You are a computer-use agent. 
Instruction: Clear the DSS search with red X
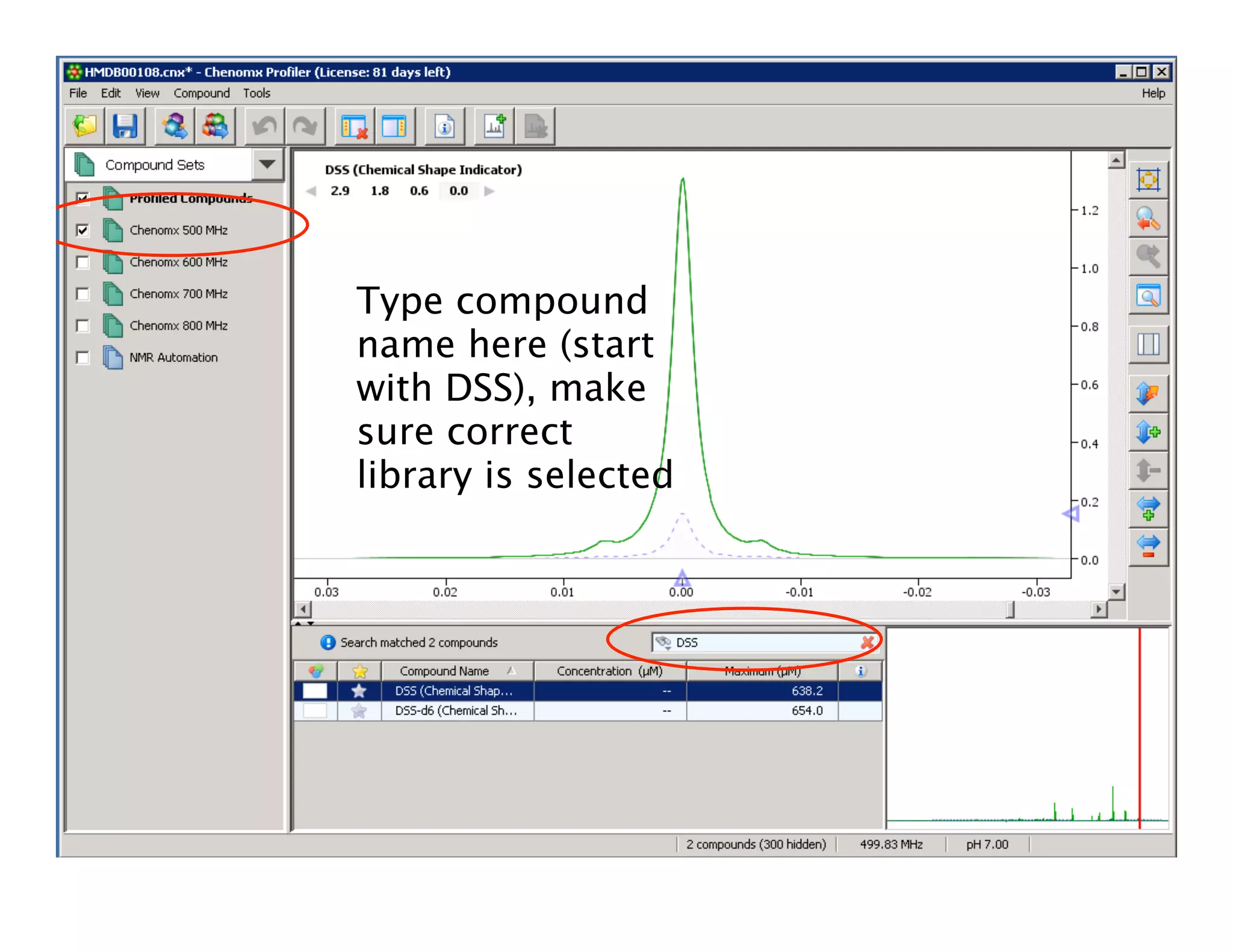click(868, 643)
